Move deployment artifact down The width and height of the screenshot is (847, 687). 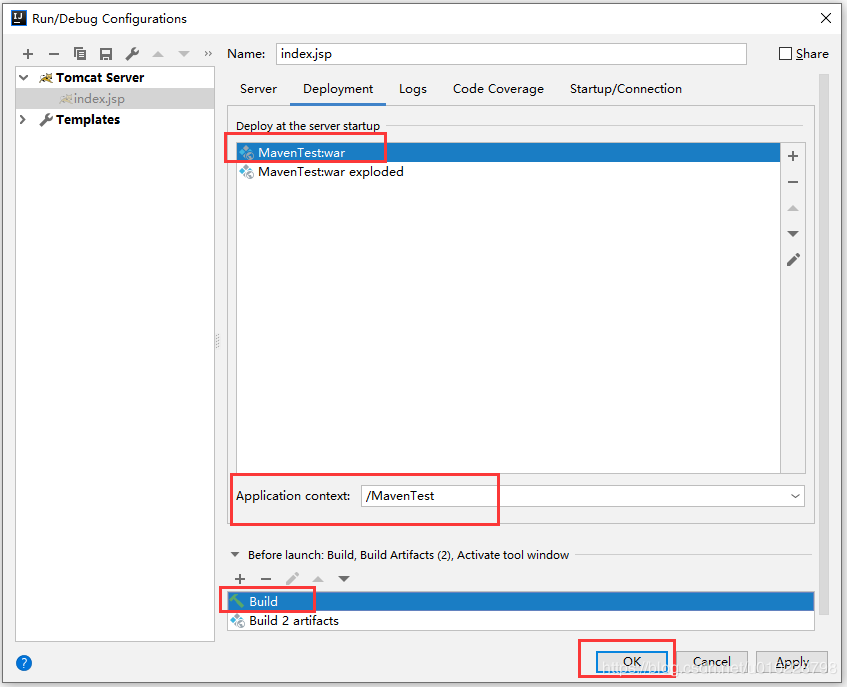(x=793, y=234)
